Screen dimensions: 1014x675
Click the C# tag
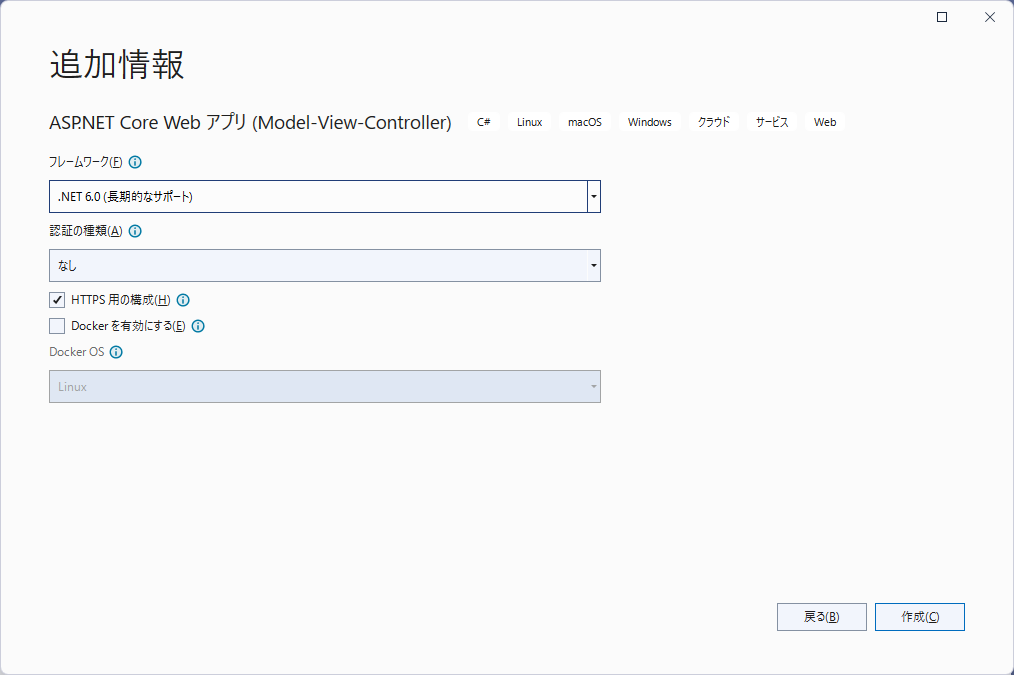(484, 122)
